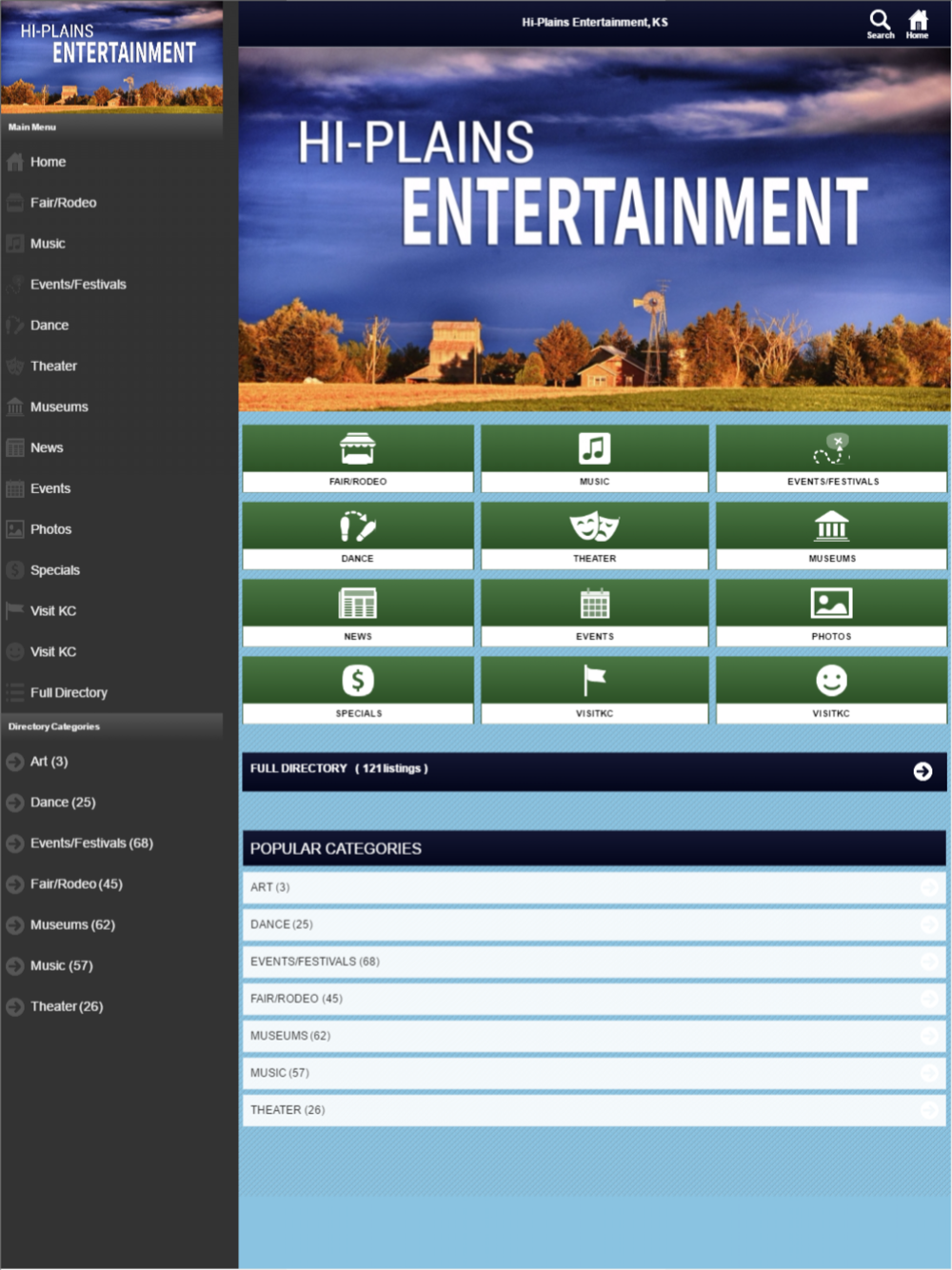Open the Fair/Rodeo tile with tent icon

coord(358,459)
